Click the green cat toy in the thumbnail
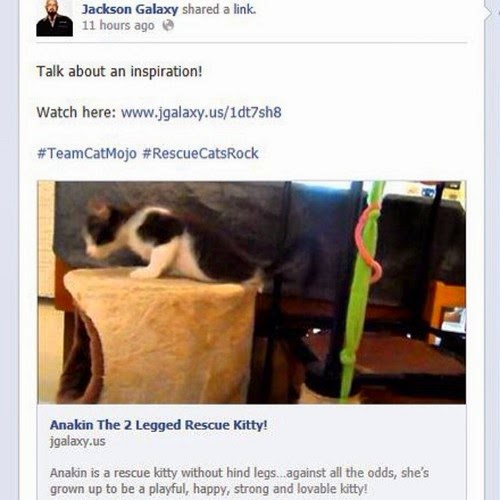 click(358, 292)
